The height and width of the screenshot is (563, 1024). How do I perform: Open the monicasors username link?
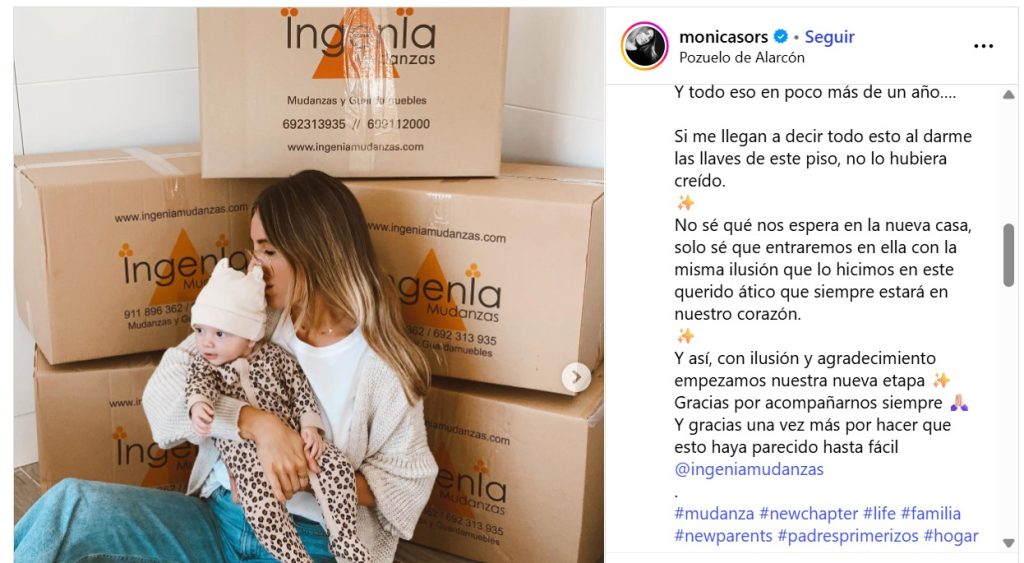724,37
